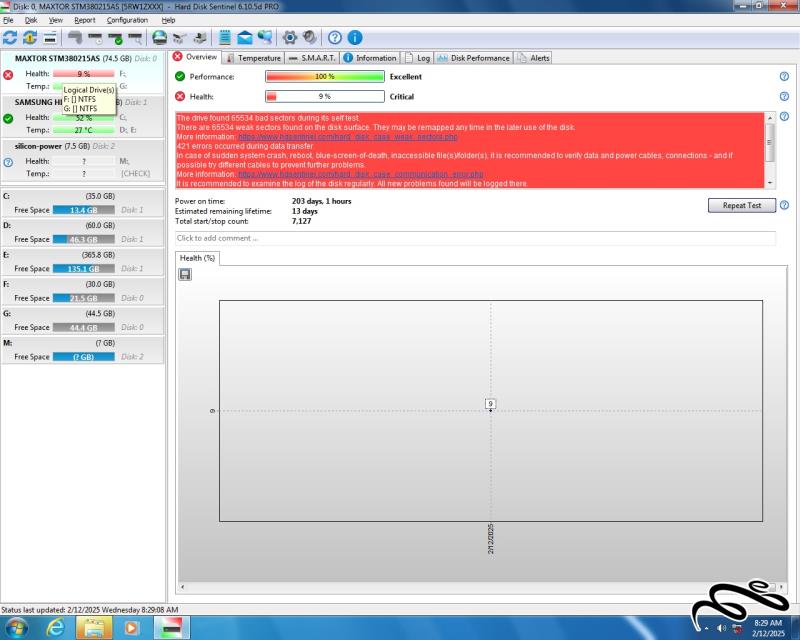Open the Help menu
This screenshot has width=800, height=640.
click(168, 20)
